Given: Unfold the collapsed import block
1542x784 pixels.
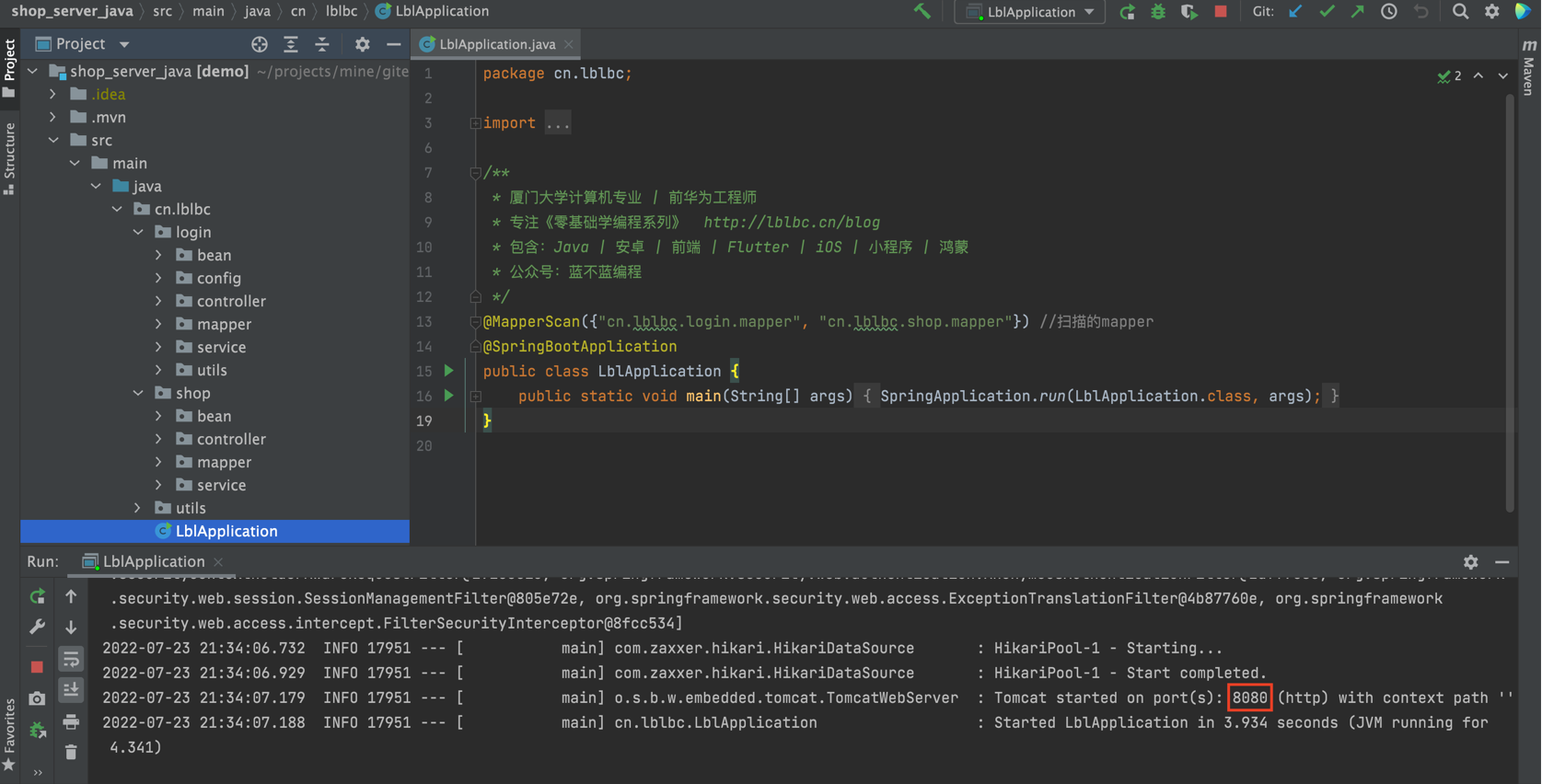Looking at the screenshot, I should [475, 123].
